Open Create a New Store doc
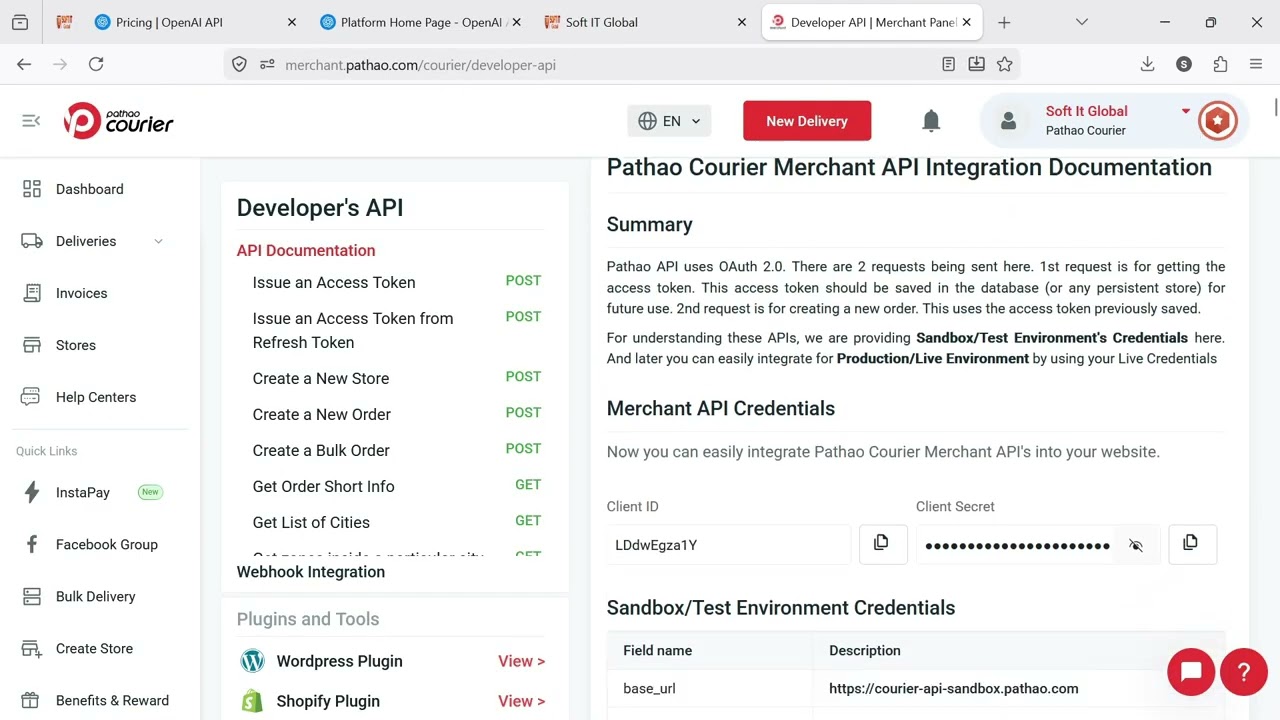Viewport: 1280px width, 720px height. click(x=321, y=378)
